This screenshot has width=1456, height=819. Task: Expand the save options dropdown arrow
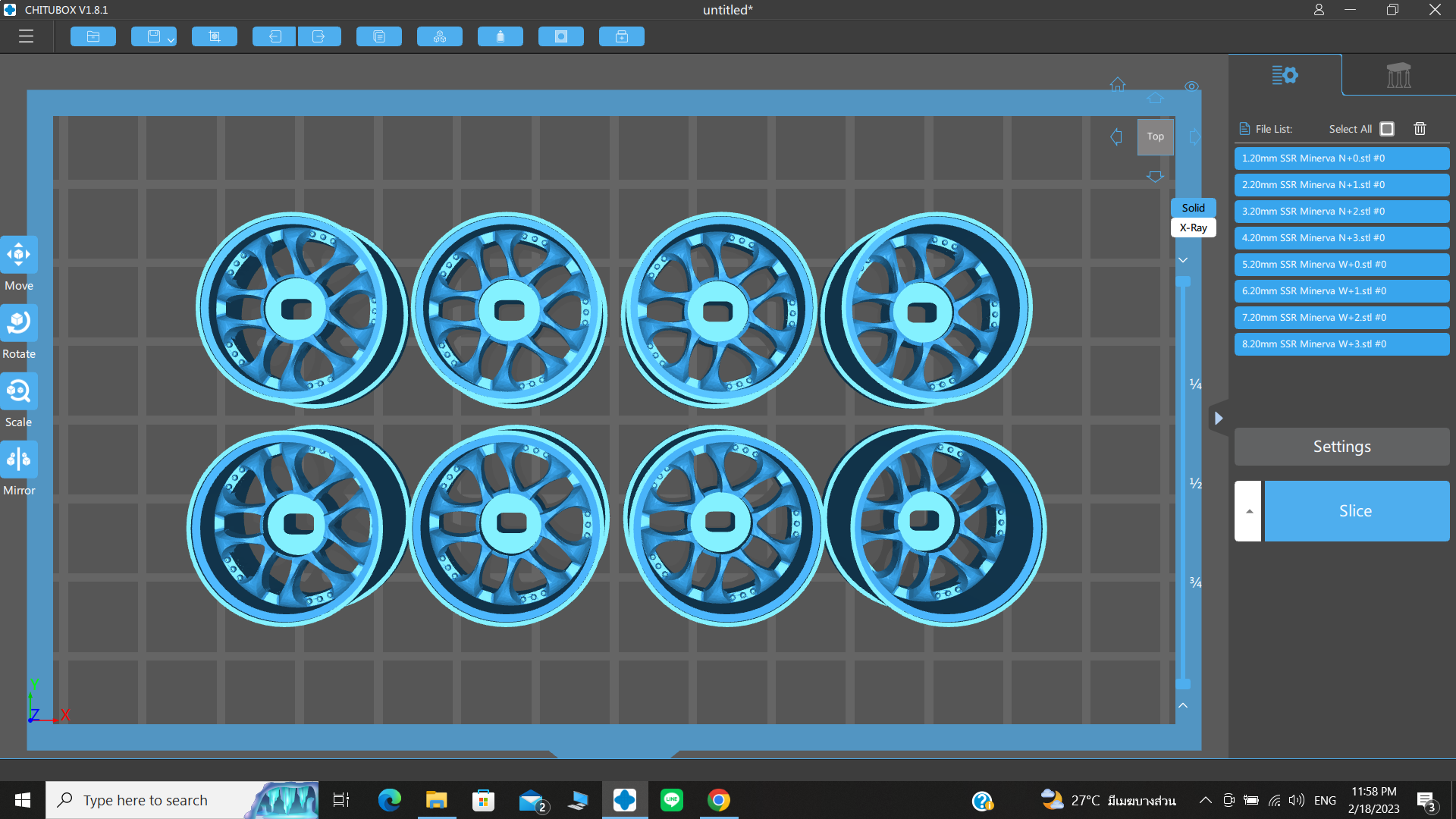point(171,39)
